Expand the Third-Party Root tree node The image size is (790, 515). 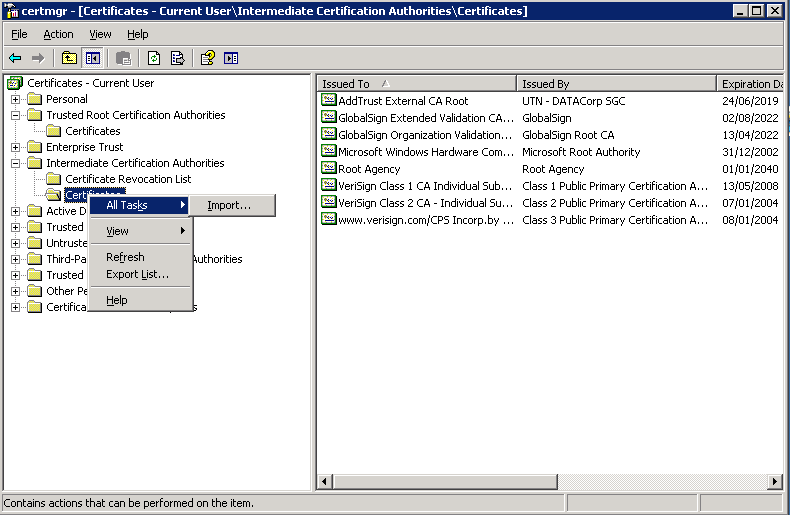[x=16, y=260]
